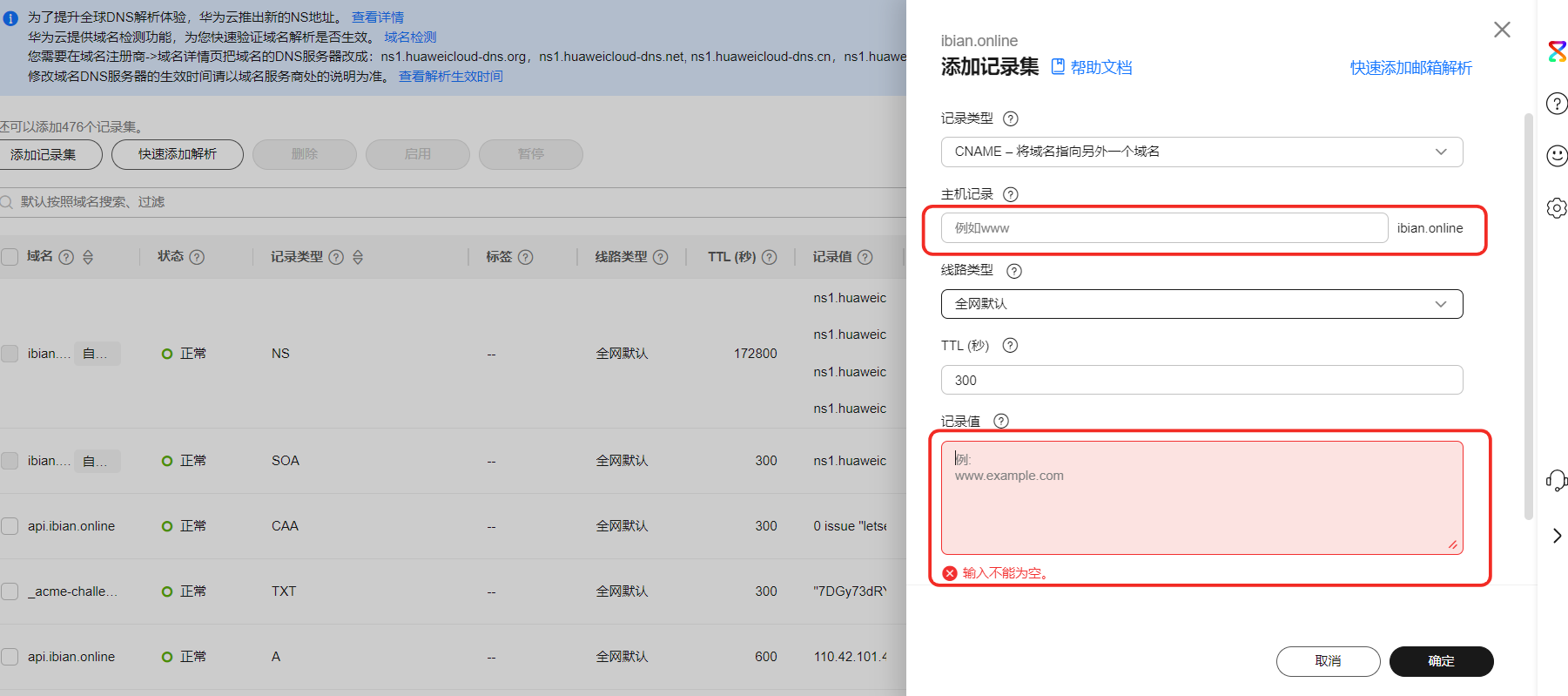
Task: Click help icon beside 记录值 in panel
Action: pos(1001,421)
